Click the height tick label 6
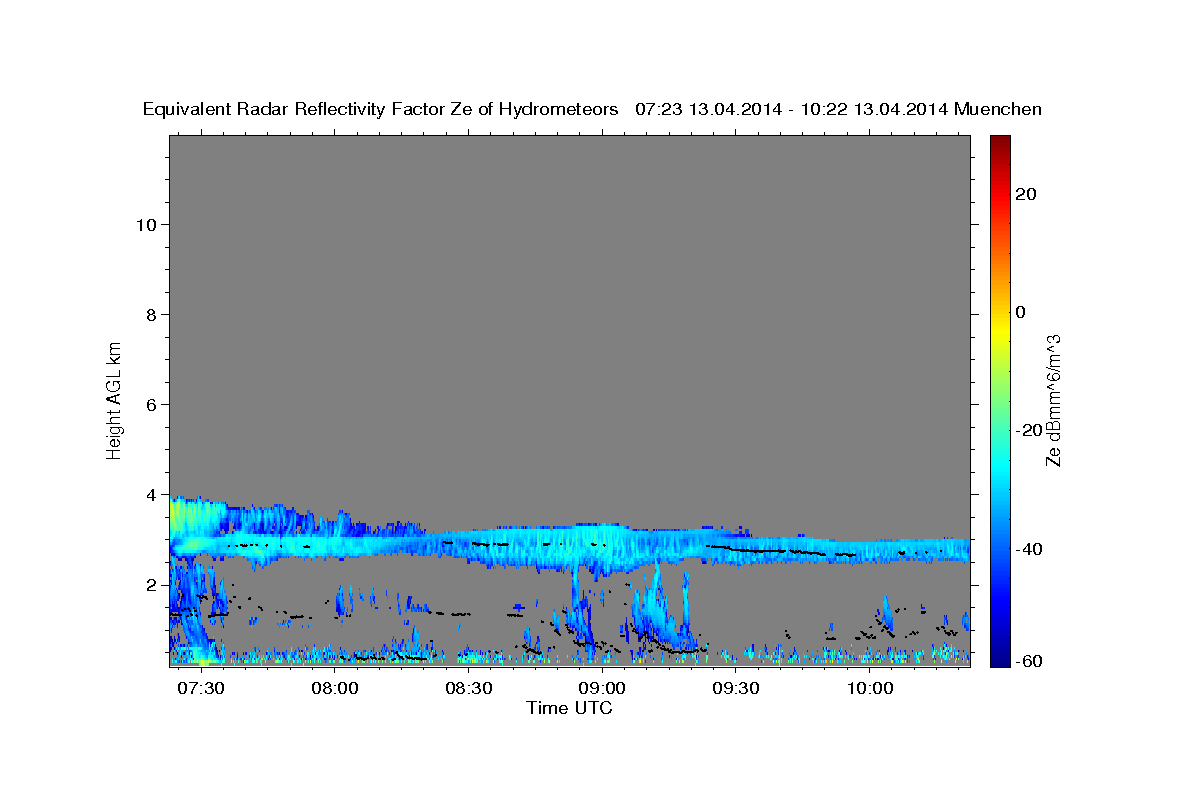 (152, 404)
